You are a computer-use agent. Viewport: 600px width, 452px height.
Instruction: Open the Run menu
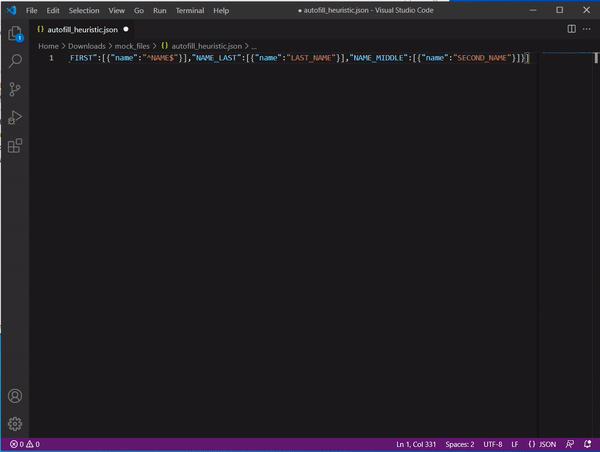coord(160,10)
